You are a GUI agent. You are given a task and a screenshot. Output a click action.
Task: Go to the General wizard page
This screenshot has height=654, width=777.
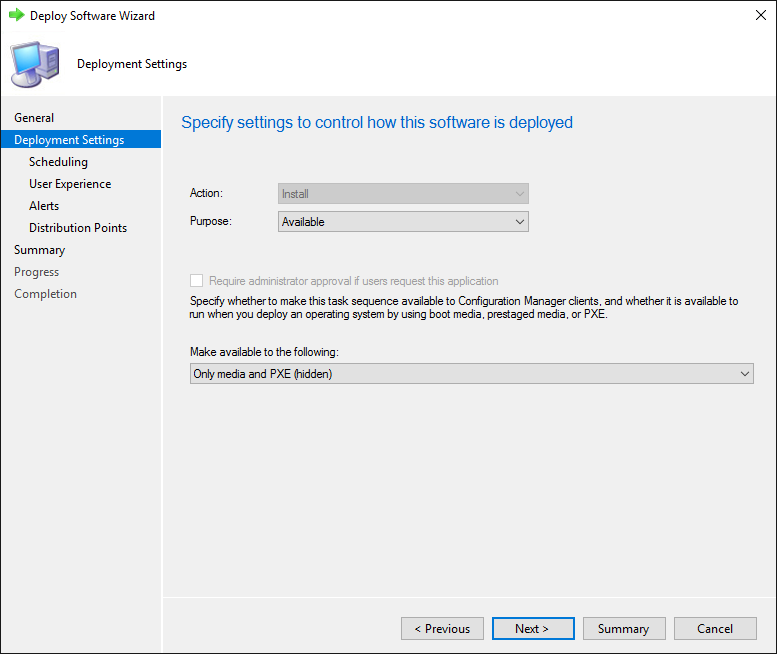pyautogui.click(x=34, y=118)
